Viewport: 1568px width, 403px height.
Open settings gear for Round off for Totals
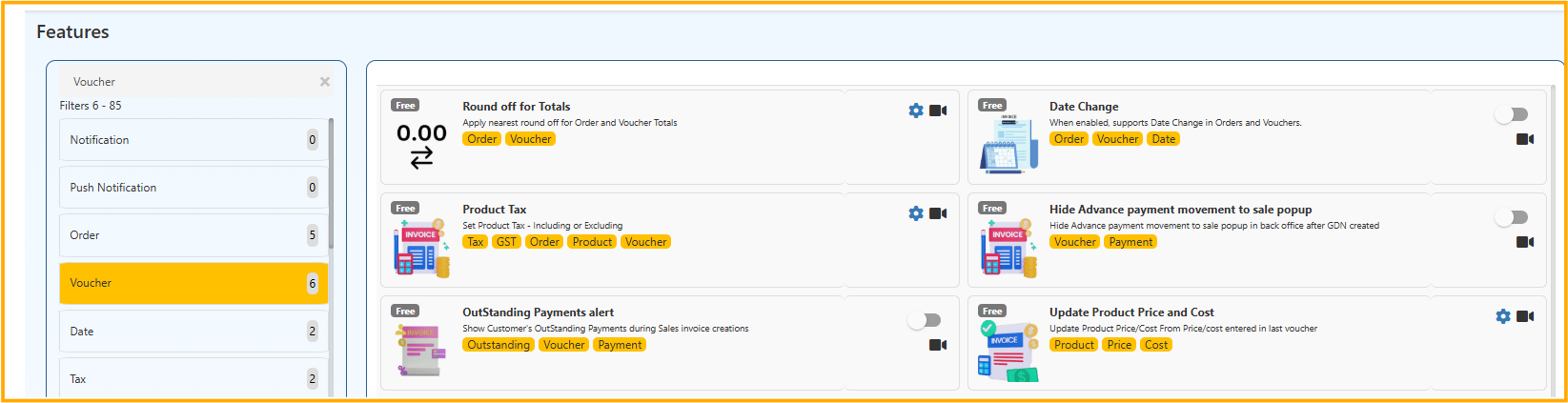[916, 111]
